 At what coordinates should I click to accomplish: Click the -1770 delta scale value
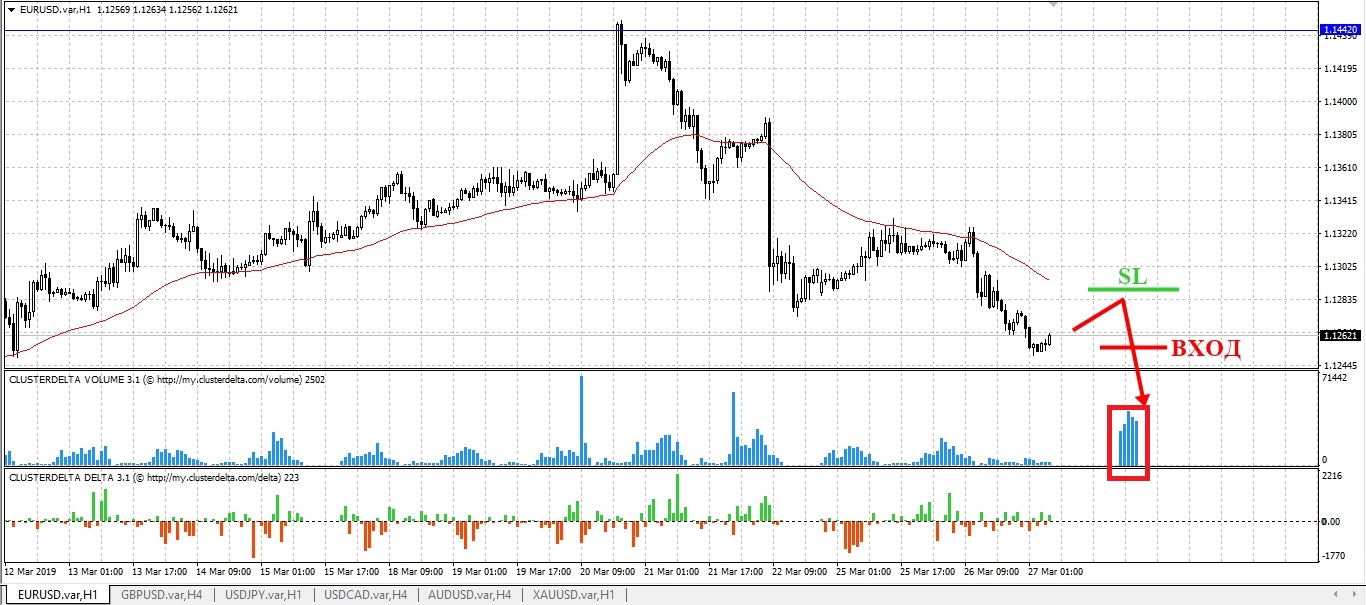click(x=1334, y=555)
